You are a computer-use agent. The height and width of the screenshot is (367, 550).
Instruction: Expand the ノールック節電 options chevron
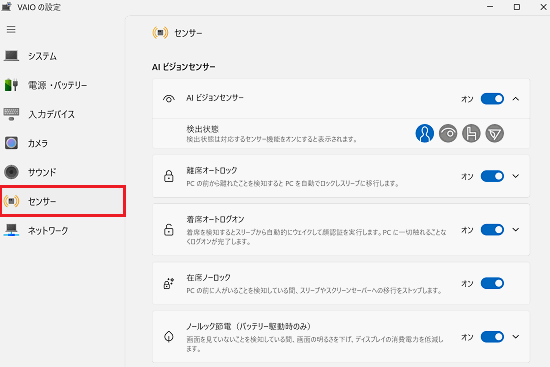[516, 337]
